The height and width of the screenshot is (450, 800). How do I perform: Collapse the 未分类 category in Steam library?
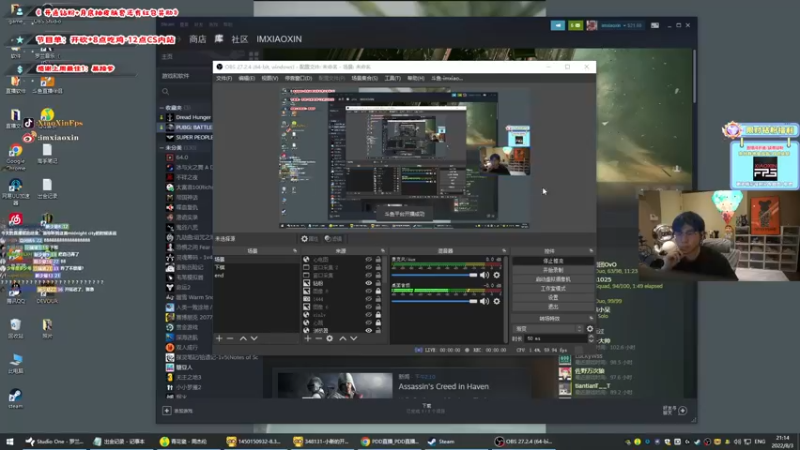coord(162,147)
